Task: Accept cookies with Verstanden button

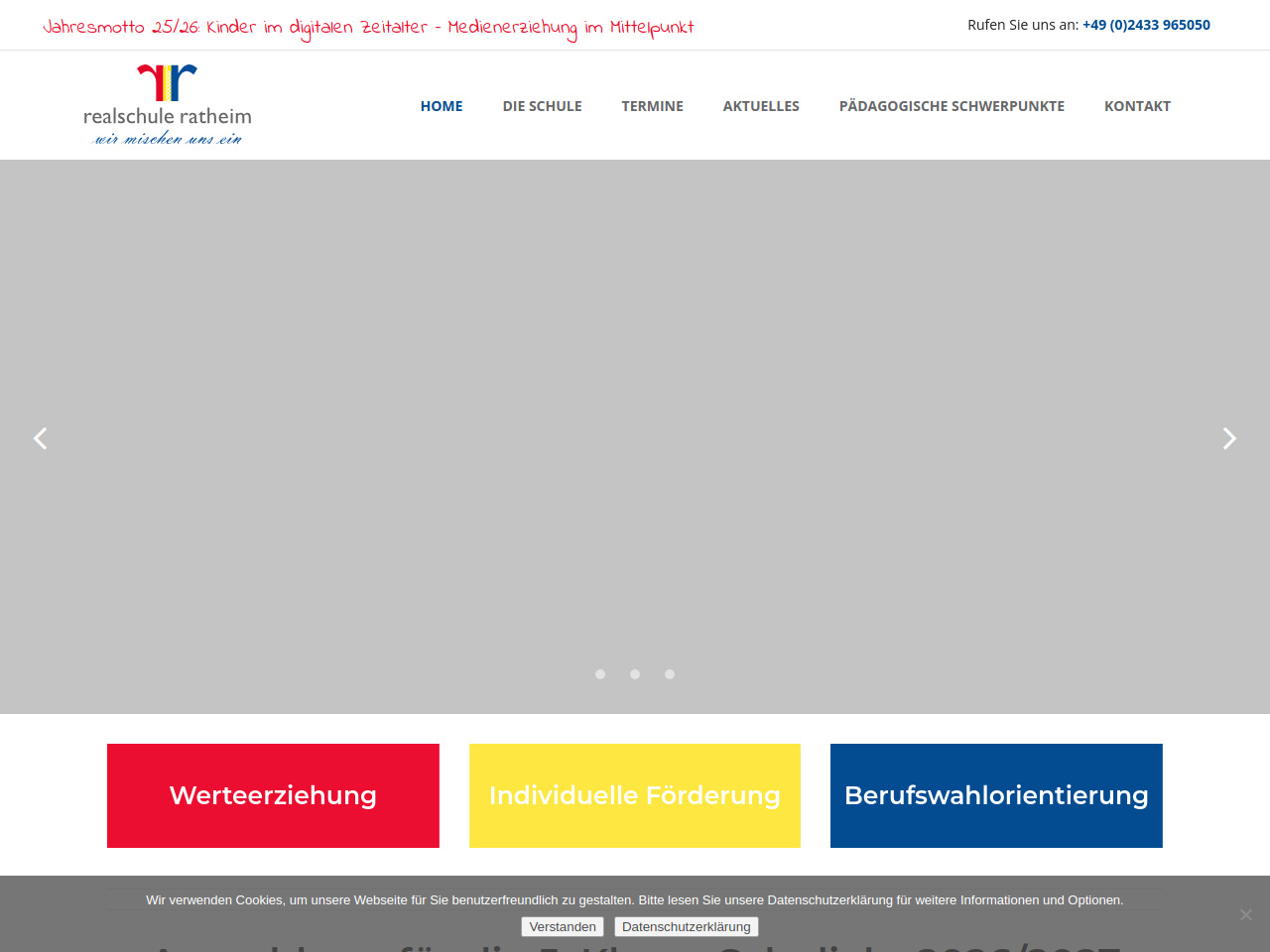Action: (563, 926)
